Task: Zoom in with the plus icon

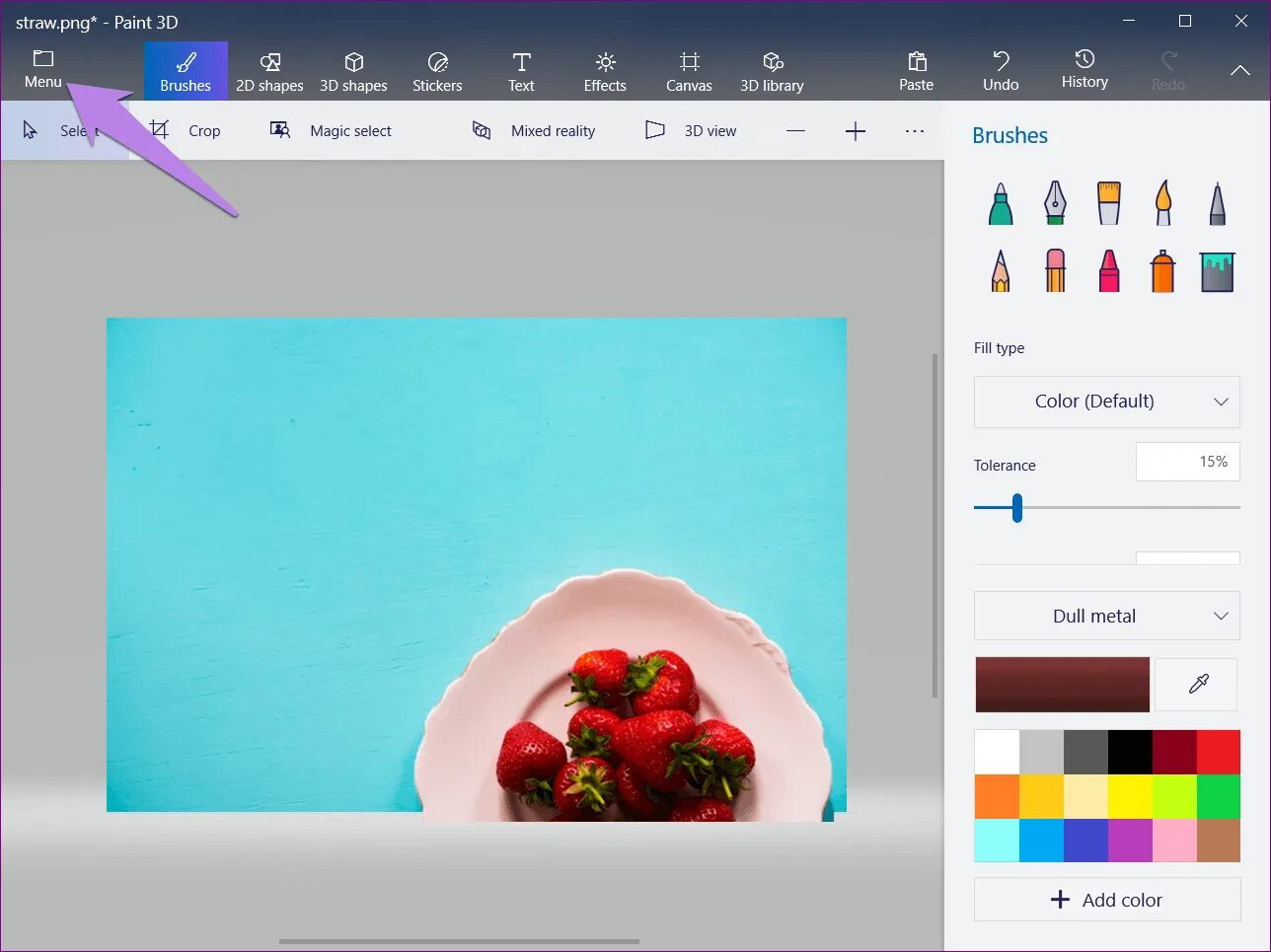Action: [856, 131]
